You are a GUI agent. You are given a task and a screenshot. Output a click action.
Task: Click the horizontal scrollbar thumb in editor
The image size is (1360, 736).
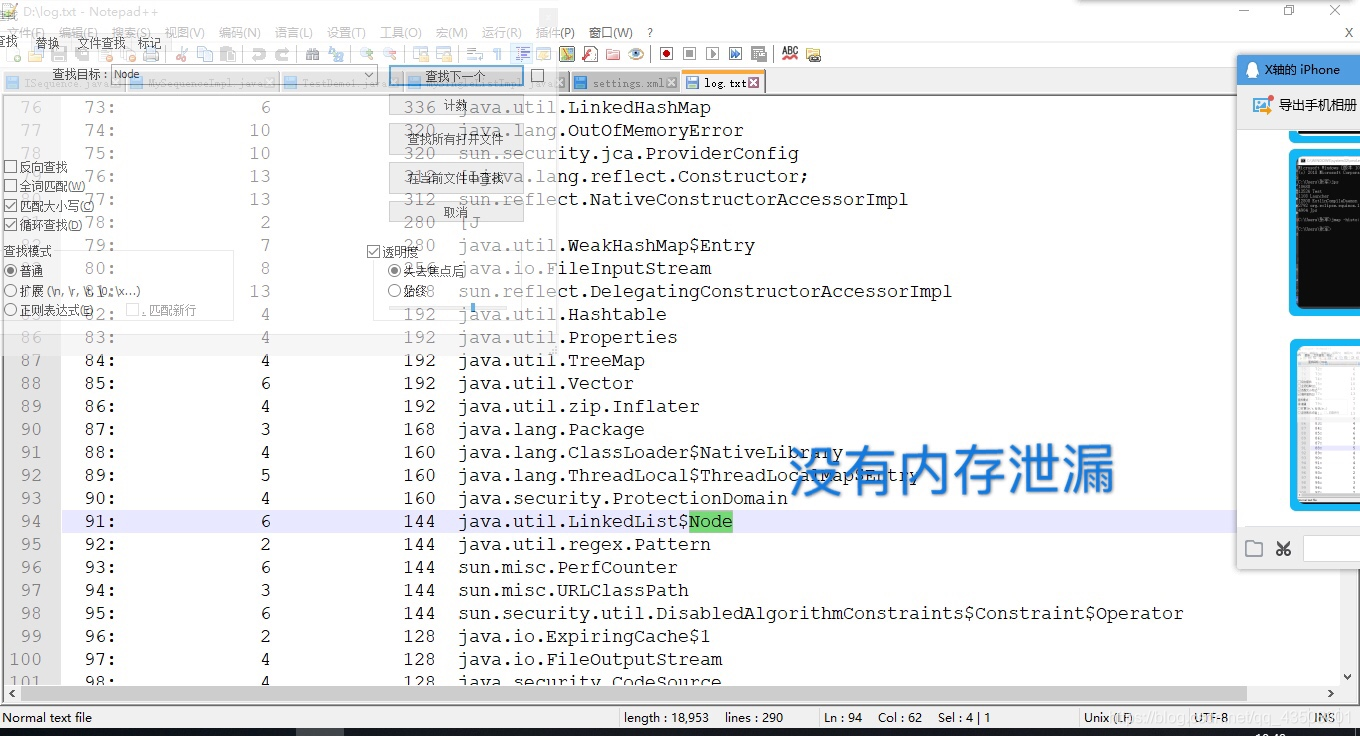click(x=633, y=693)
